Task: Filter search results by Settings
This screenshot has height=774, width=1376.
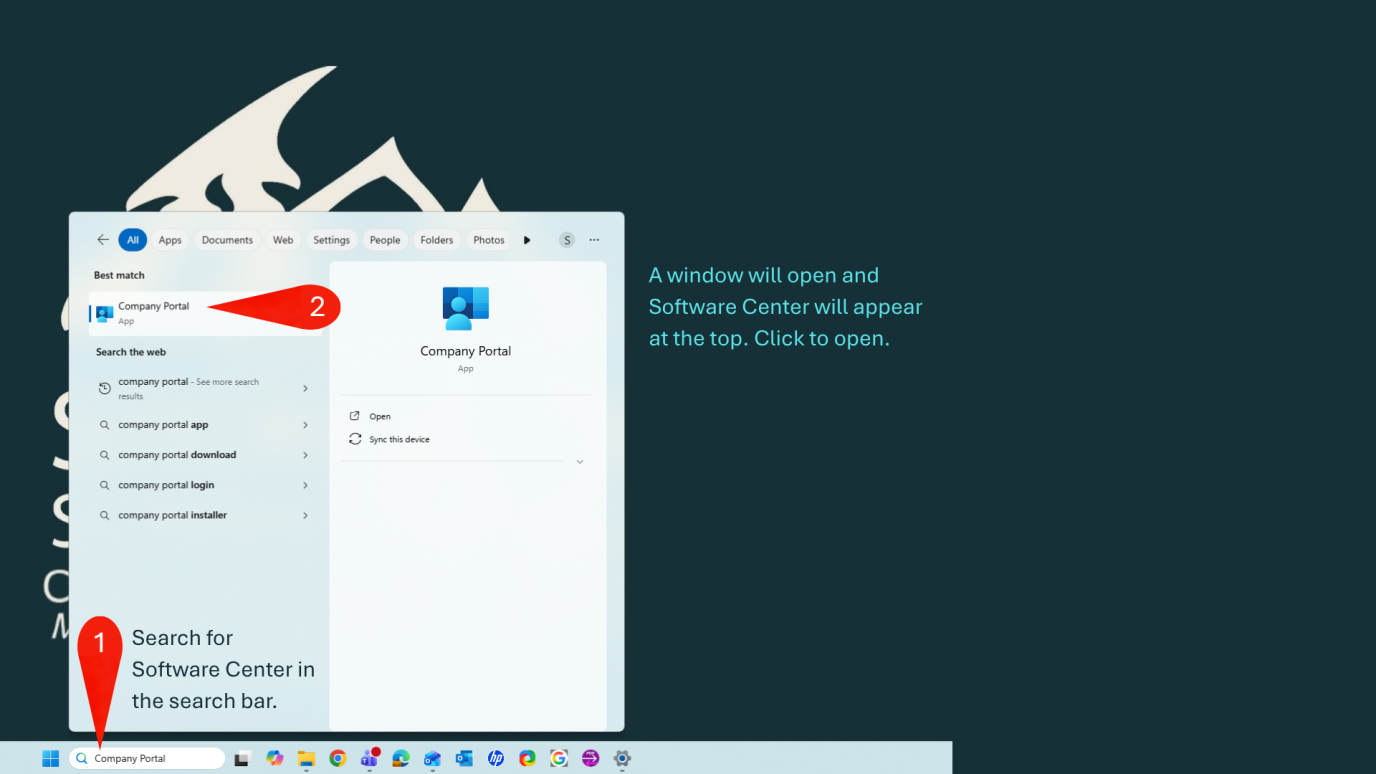Action: point(331,240)
